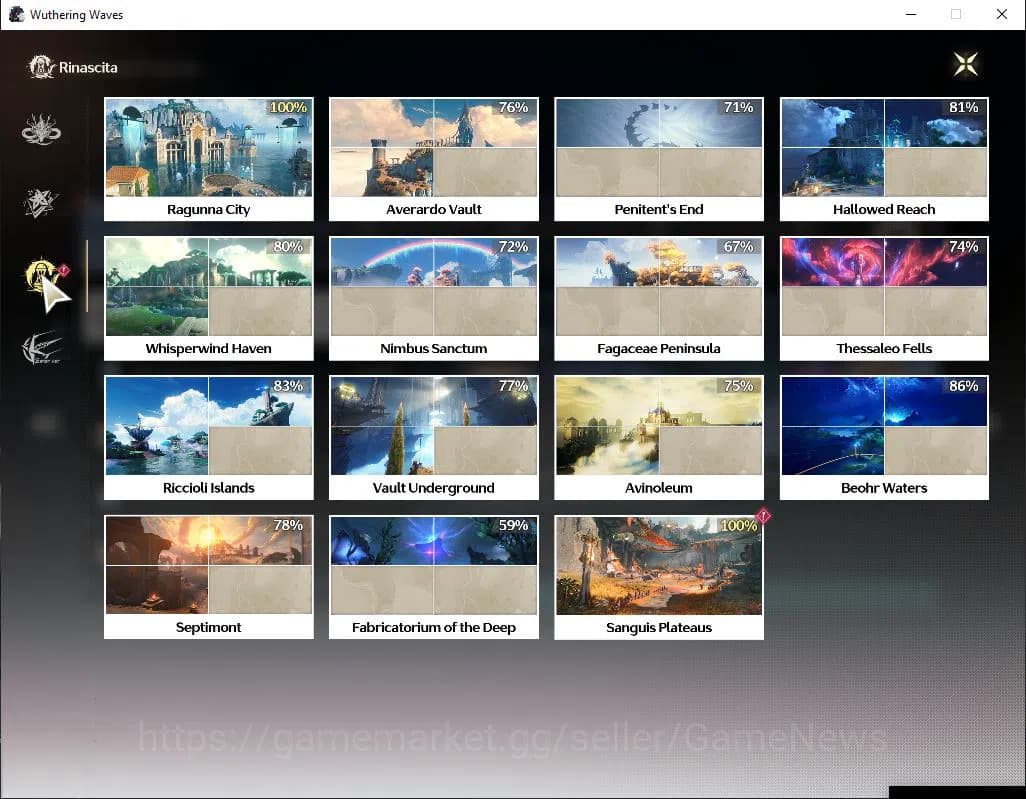Click the 83% progress on Riccioli Islands
1026x799 pixels.
coord(288,386)
